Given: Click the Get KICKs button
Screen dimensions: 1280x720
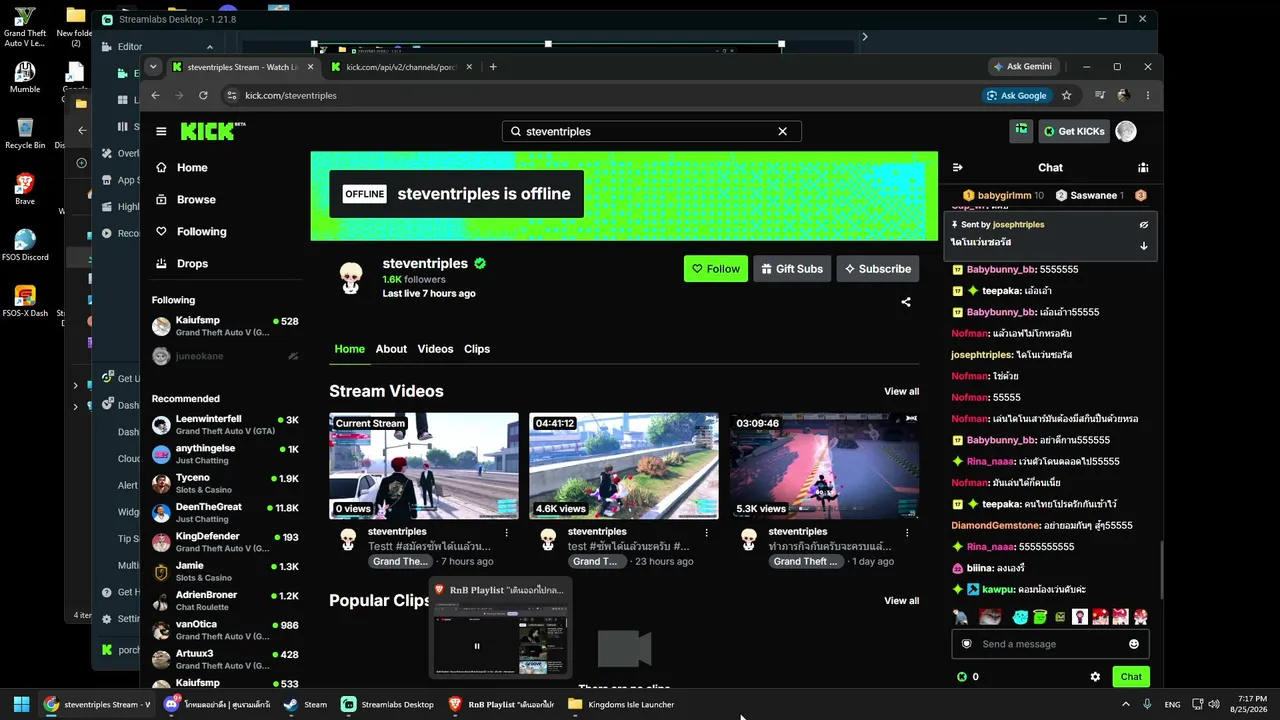Looking at the screenshot, I should coord(1074,131).
